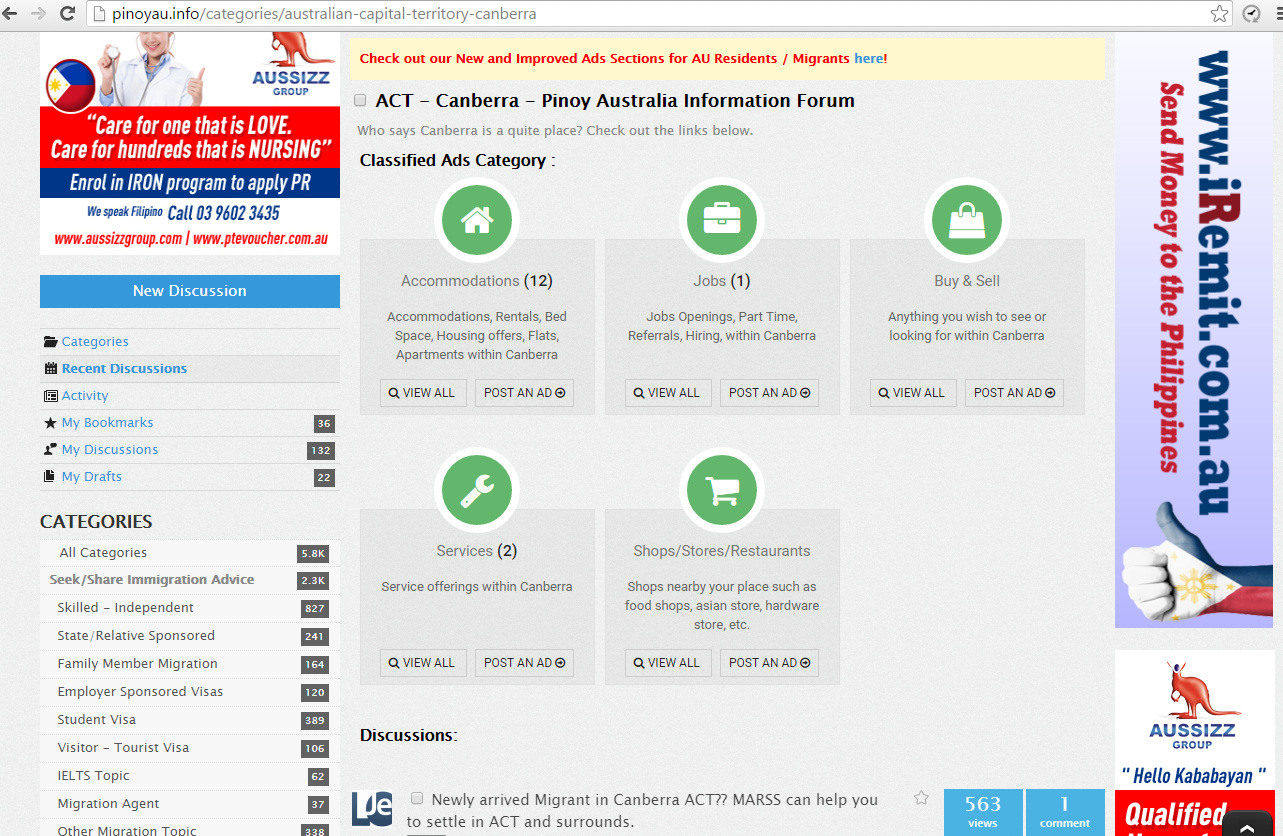Follow the 'here' link in yellow banner
The height and width of the screenshot is (836, 1283).
tap(868, 59)
